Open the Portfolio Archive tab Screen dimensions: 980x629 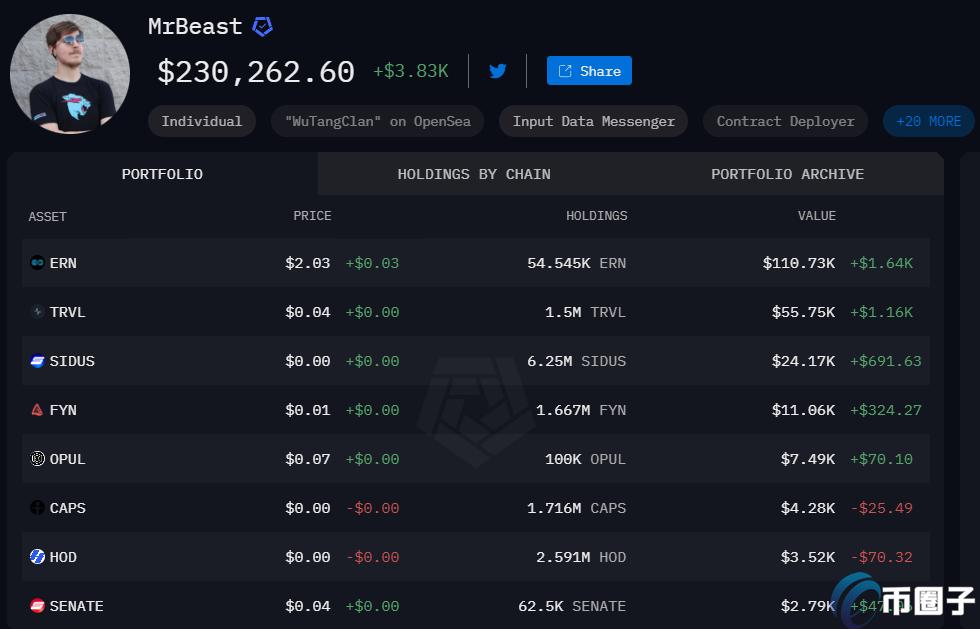(787, 174)
